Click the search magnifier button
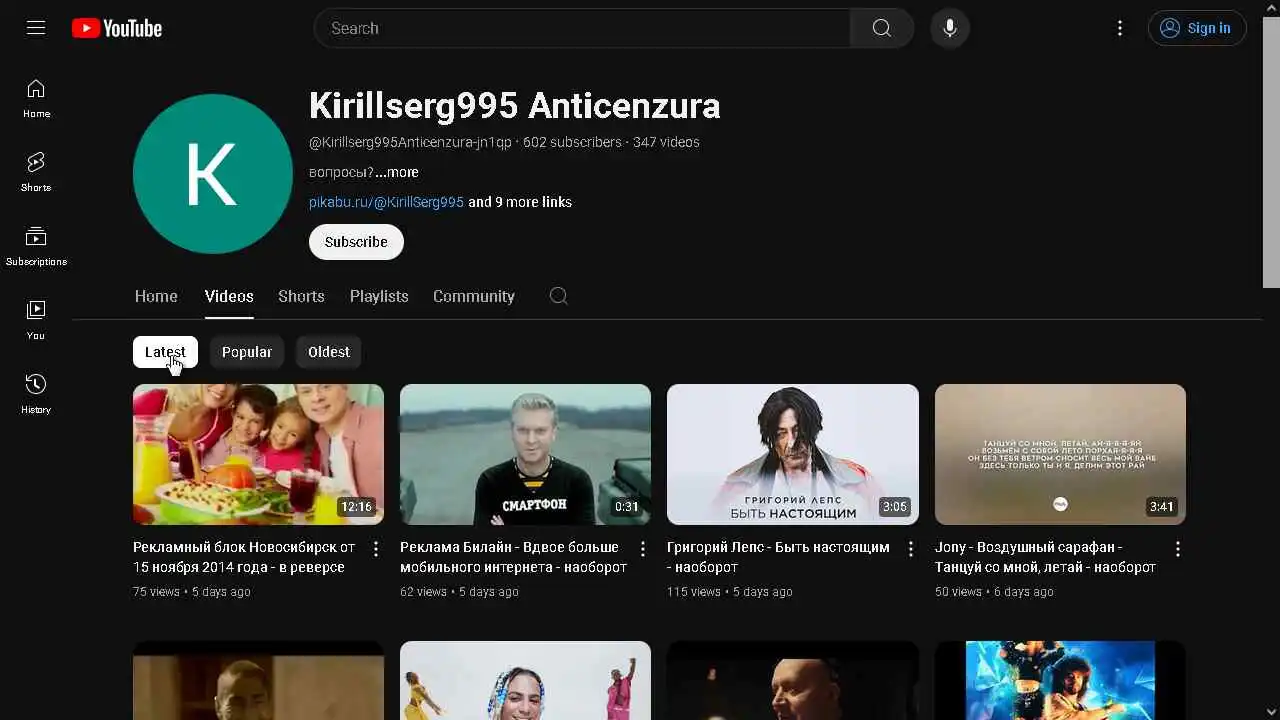Image resolution: width=1280 pixels, height=720 pixels. (882, 28)
